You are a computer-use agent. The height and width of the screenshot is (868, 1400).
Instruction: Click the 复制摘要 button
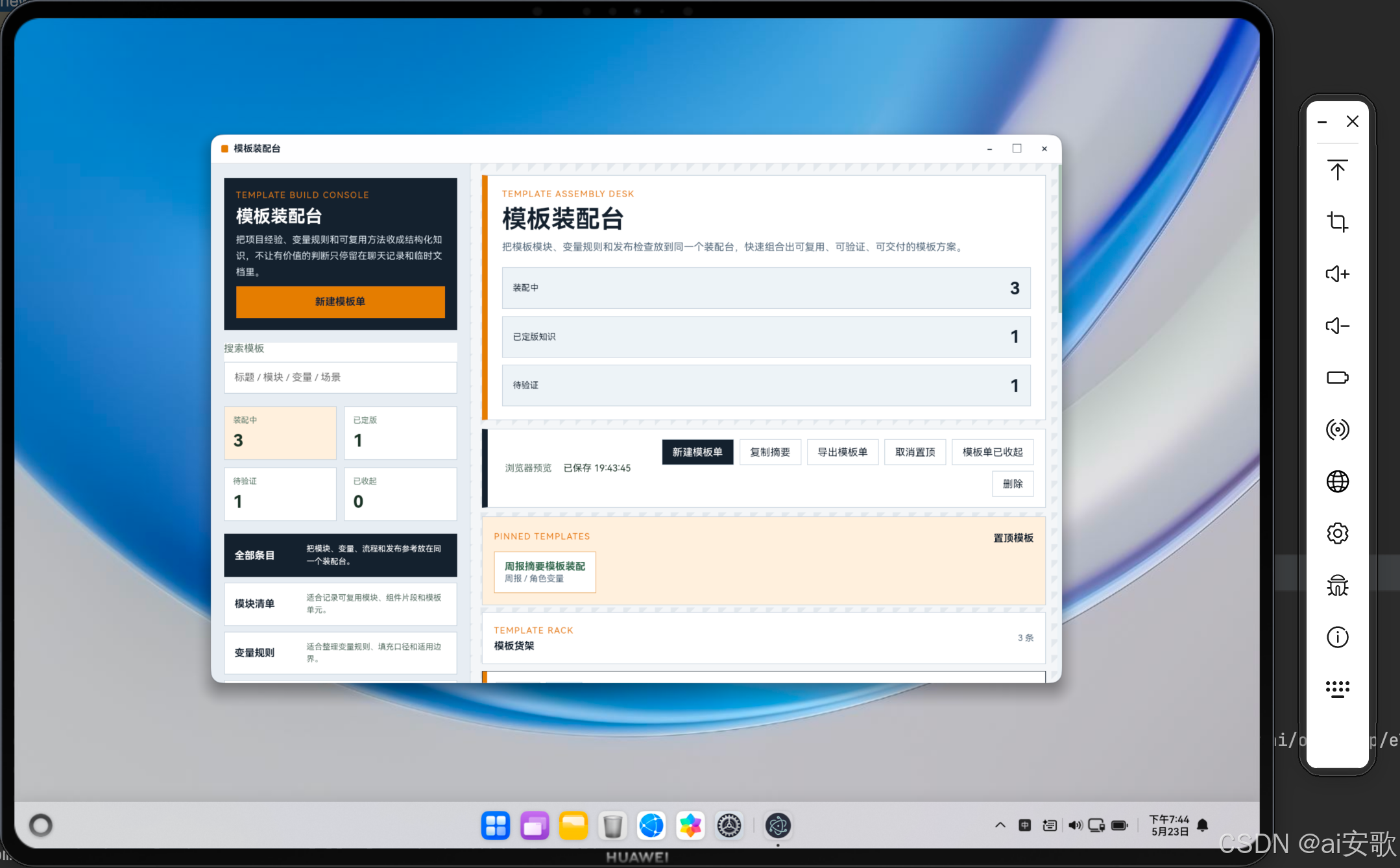click(x=770, y=452)
